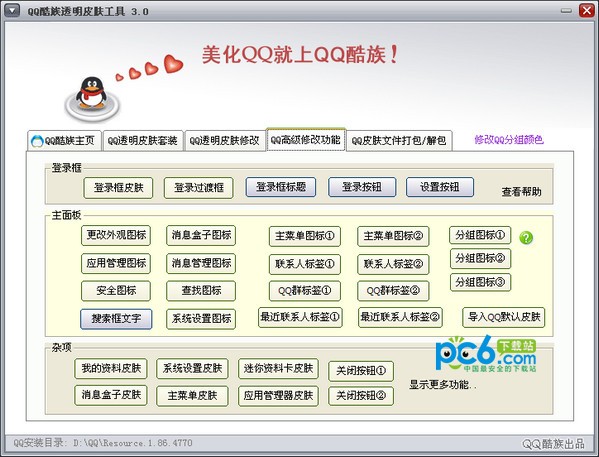Select the 主菜单图标① button

click(x=304, y=236)
